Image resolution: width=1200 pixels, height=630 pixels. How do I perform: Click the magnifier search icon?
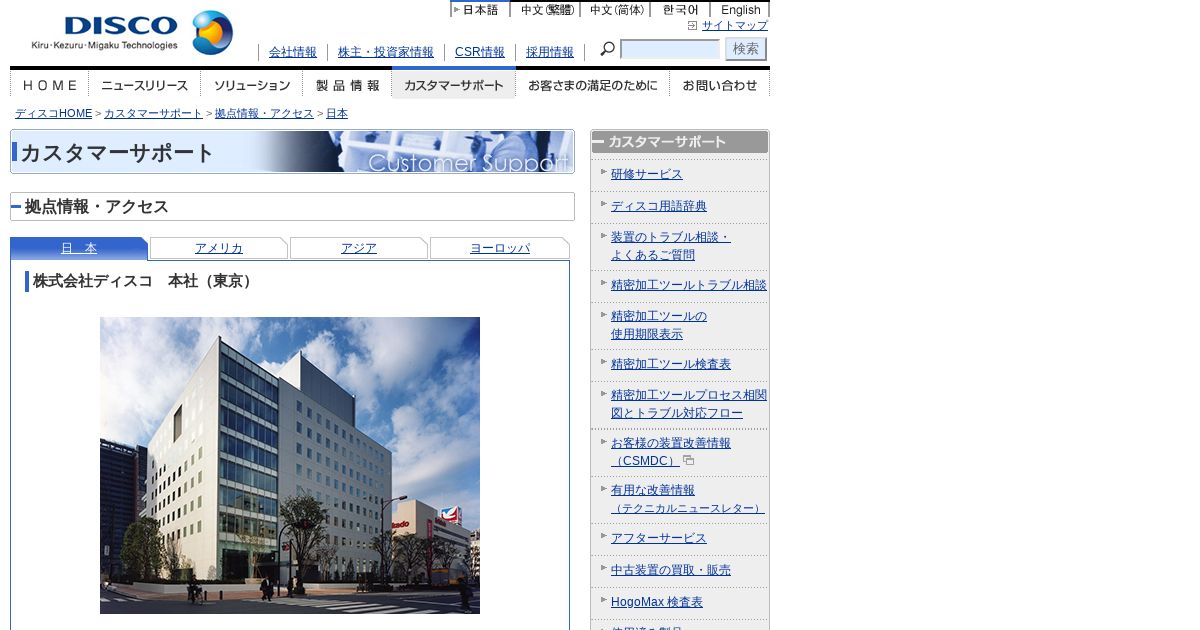pos(607,49)
